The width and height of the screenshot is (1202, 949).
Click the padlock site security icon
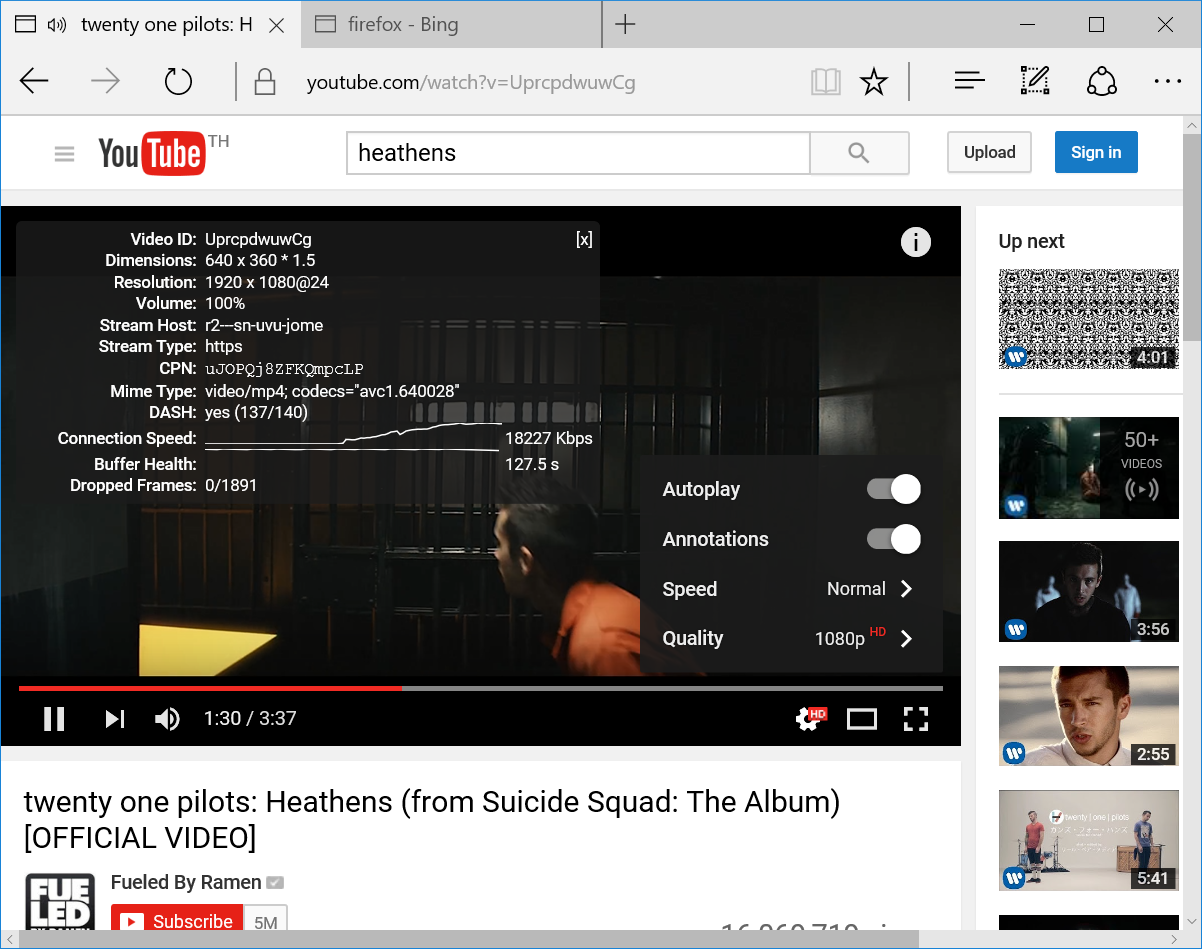pyautogui.click(x=265, y=82)
